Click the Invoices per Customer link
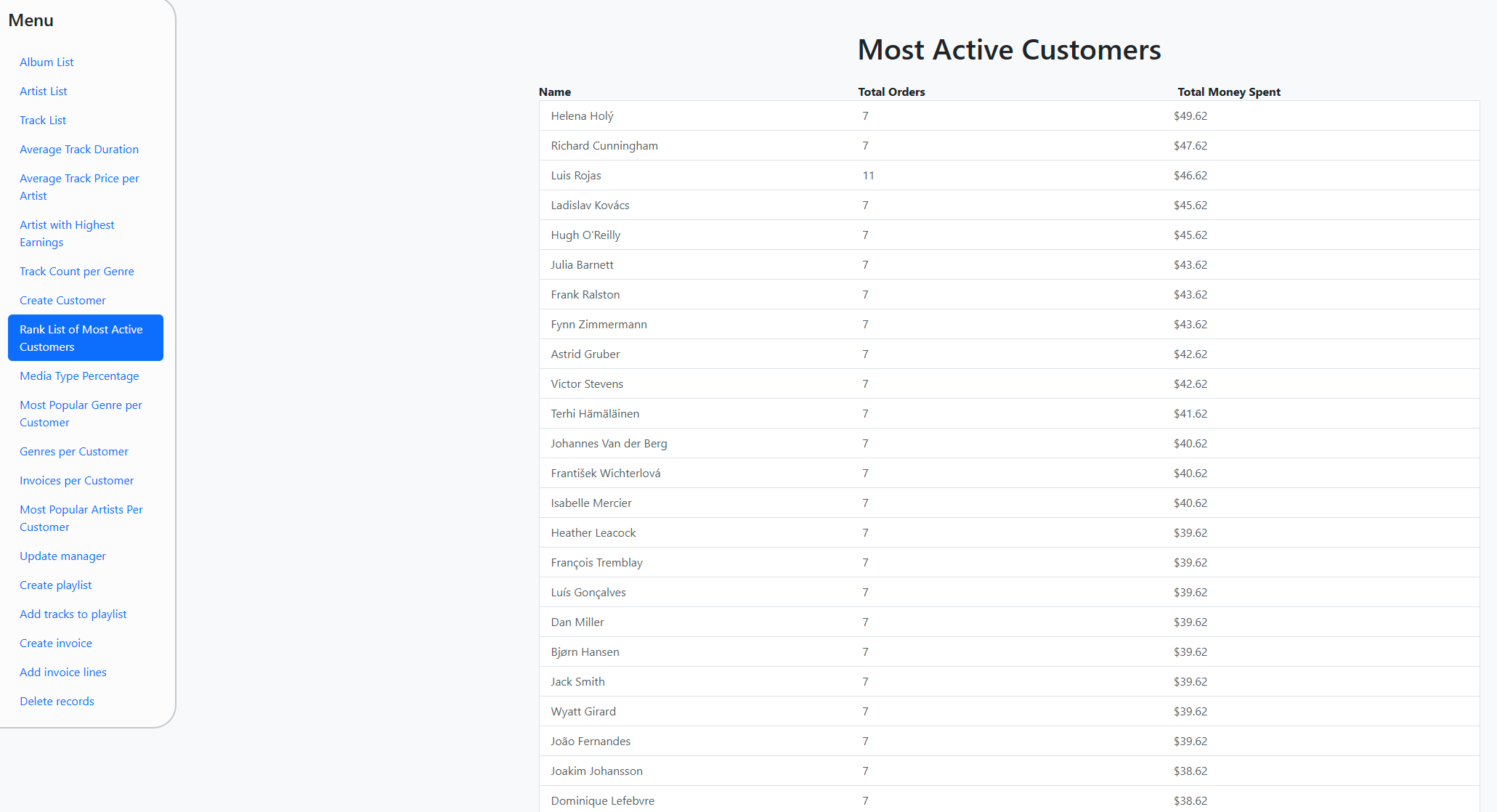 point(77,481)
